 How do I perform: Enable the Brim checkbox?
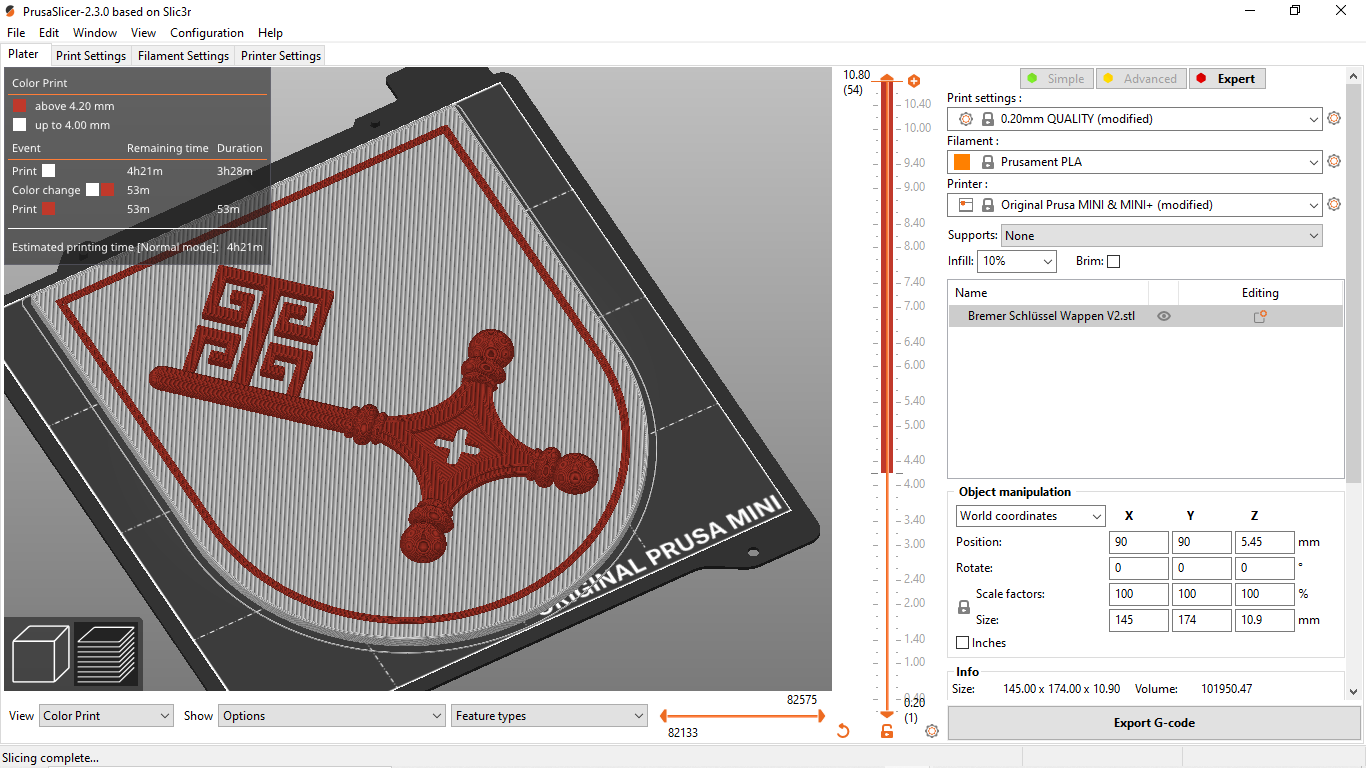pos(1113,261)
